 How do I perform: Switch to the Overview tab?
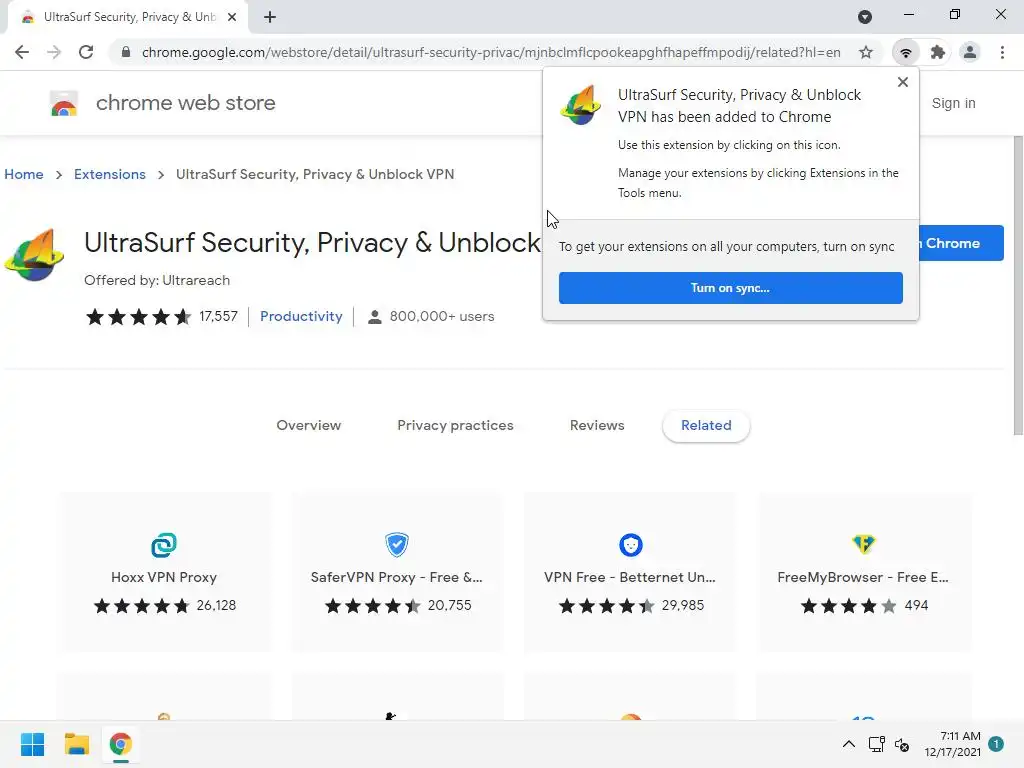(x=308, y=425)
